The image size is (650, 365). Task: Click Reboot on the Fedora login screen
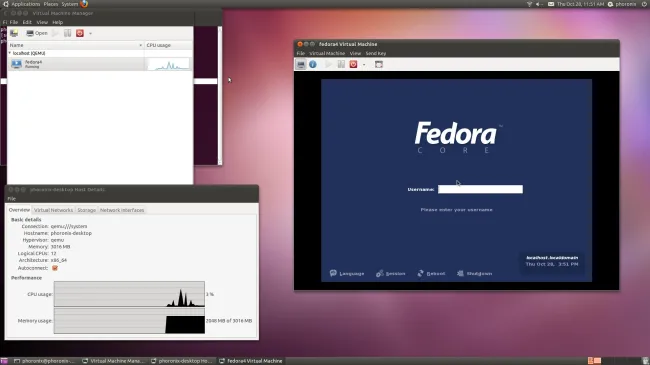click(x=431, y=273)
